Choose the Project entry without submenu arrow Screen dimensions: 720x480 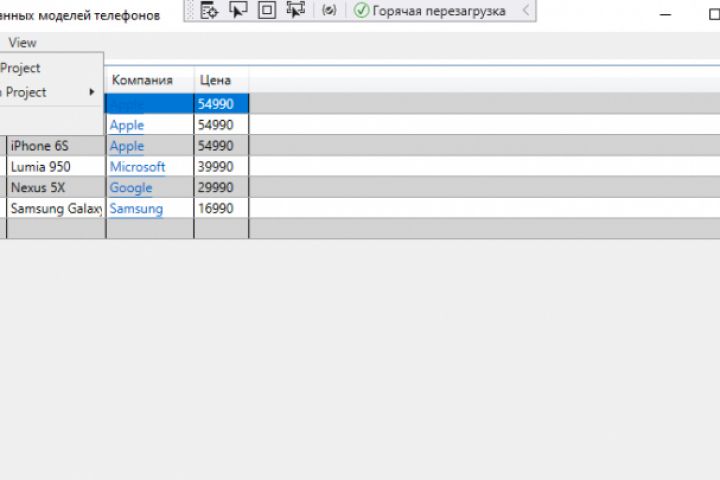coord(20,68)
